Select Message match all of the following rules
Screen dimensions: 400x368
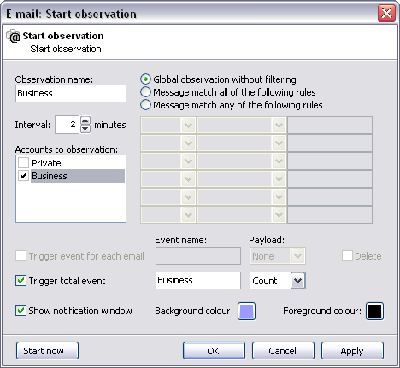coord(145,92)
